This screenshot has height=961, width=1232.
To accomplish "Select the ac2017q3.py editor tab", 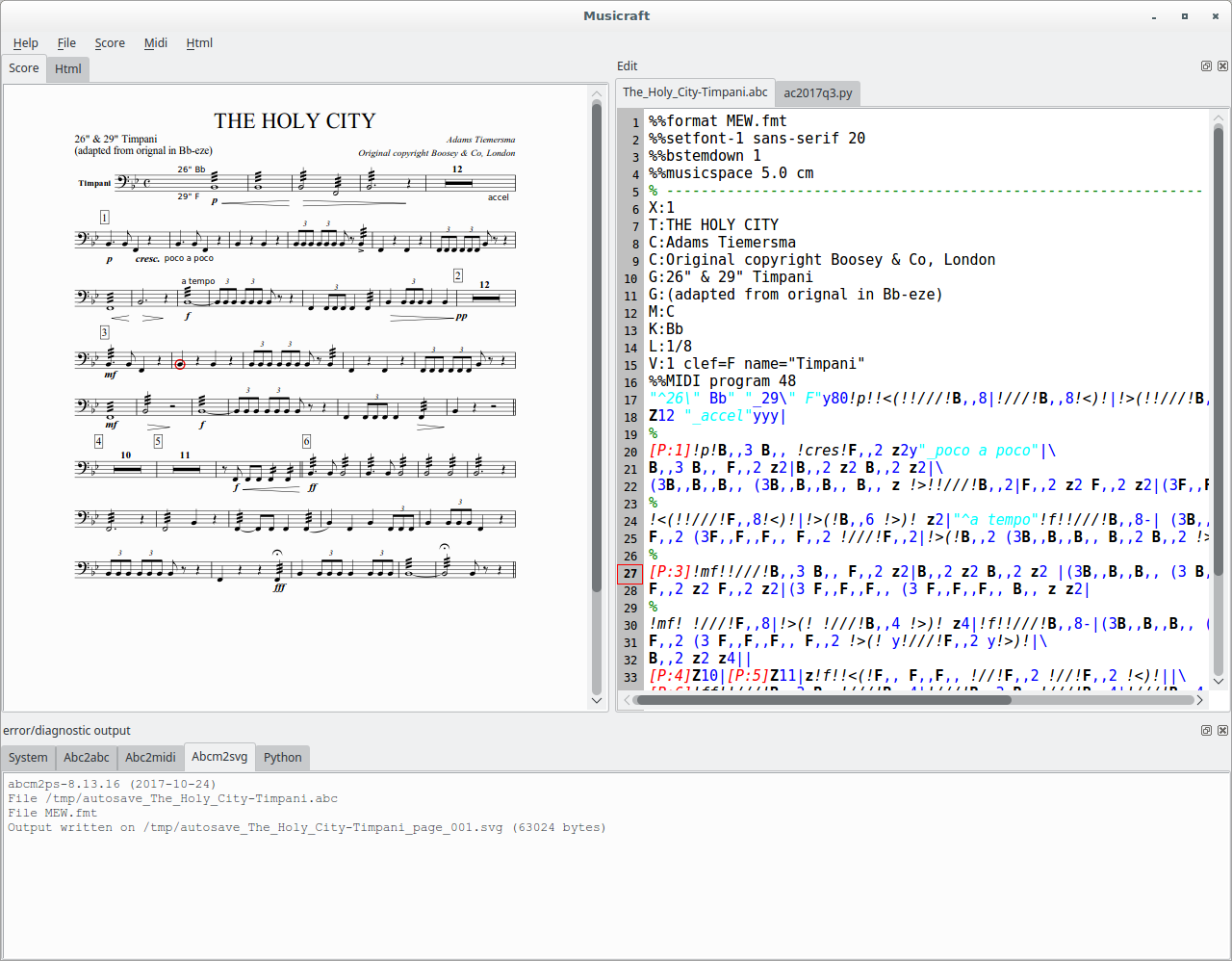I will pos(818,93).
